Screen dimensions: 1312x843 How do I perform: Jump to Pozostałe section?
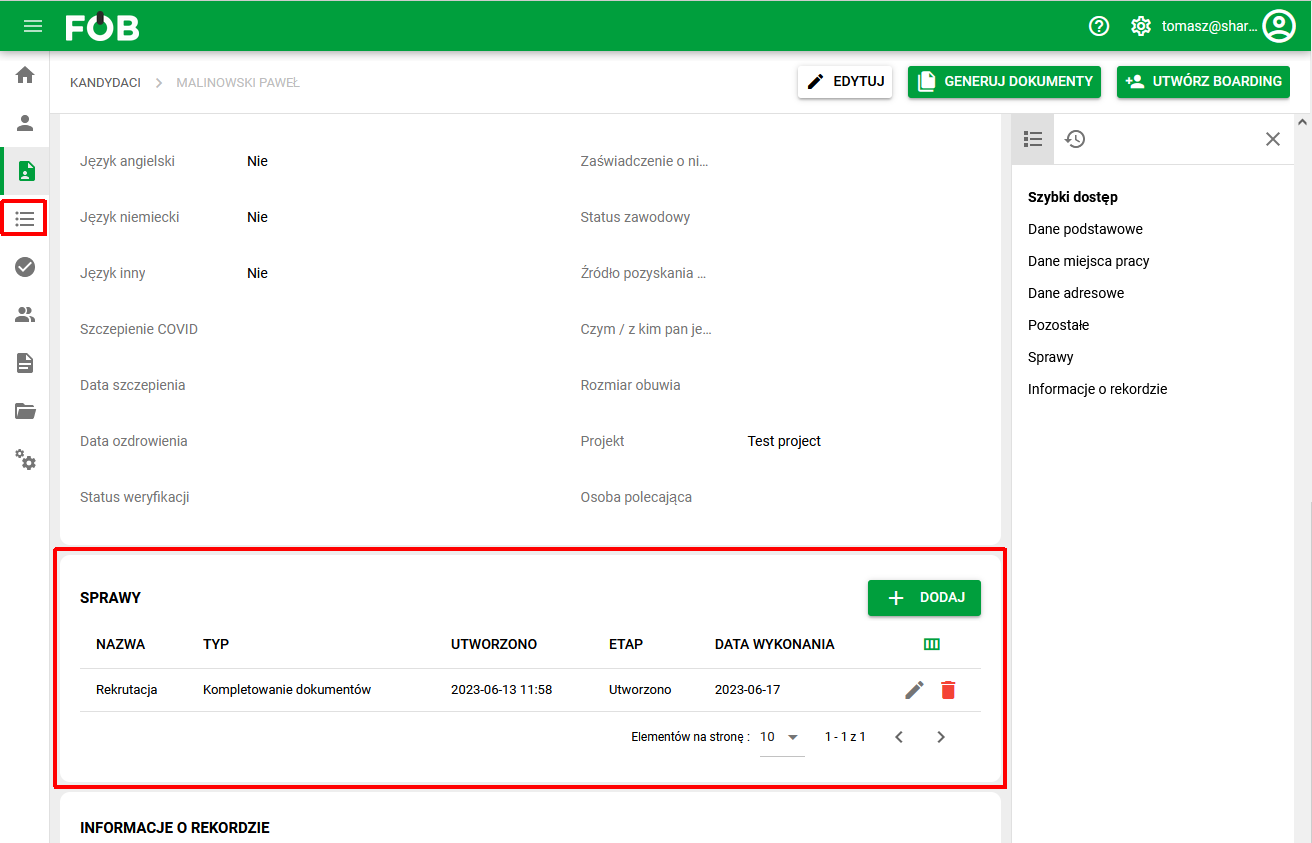coord(1059,325)
